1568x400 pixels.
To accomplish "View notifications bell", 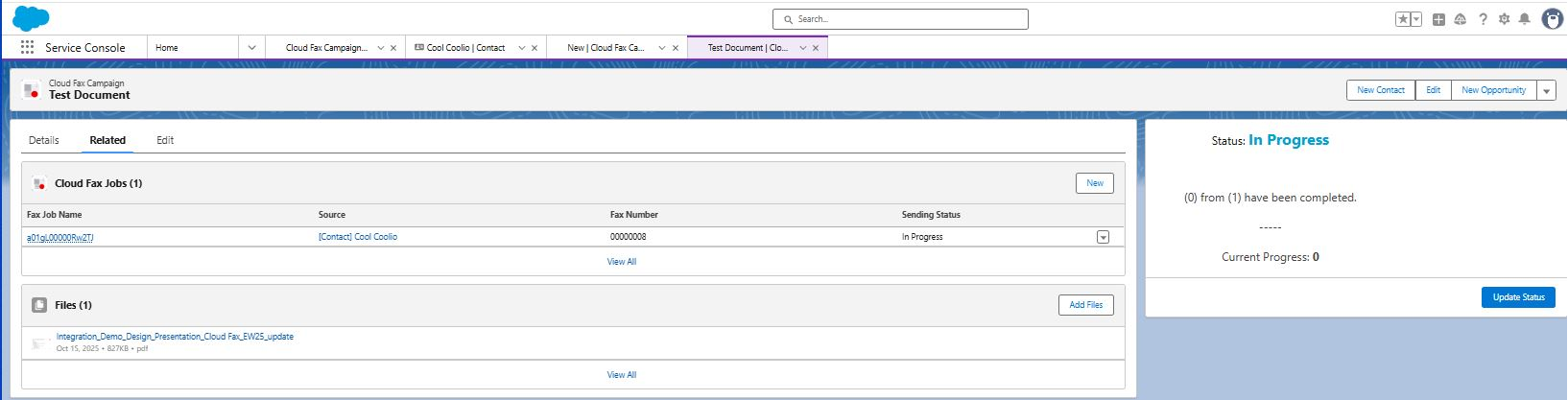I will click(1524, 19).
